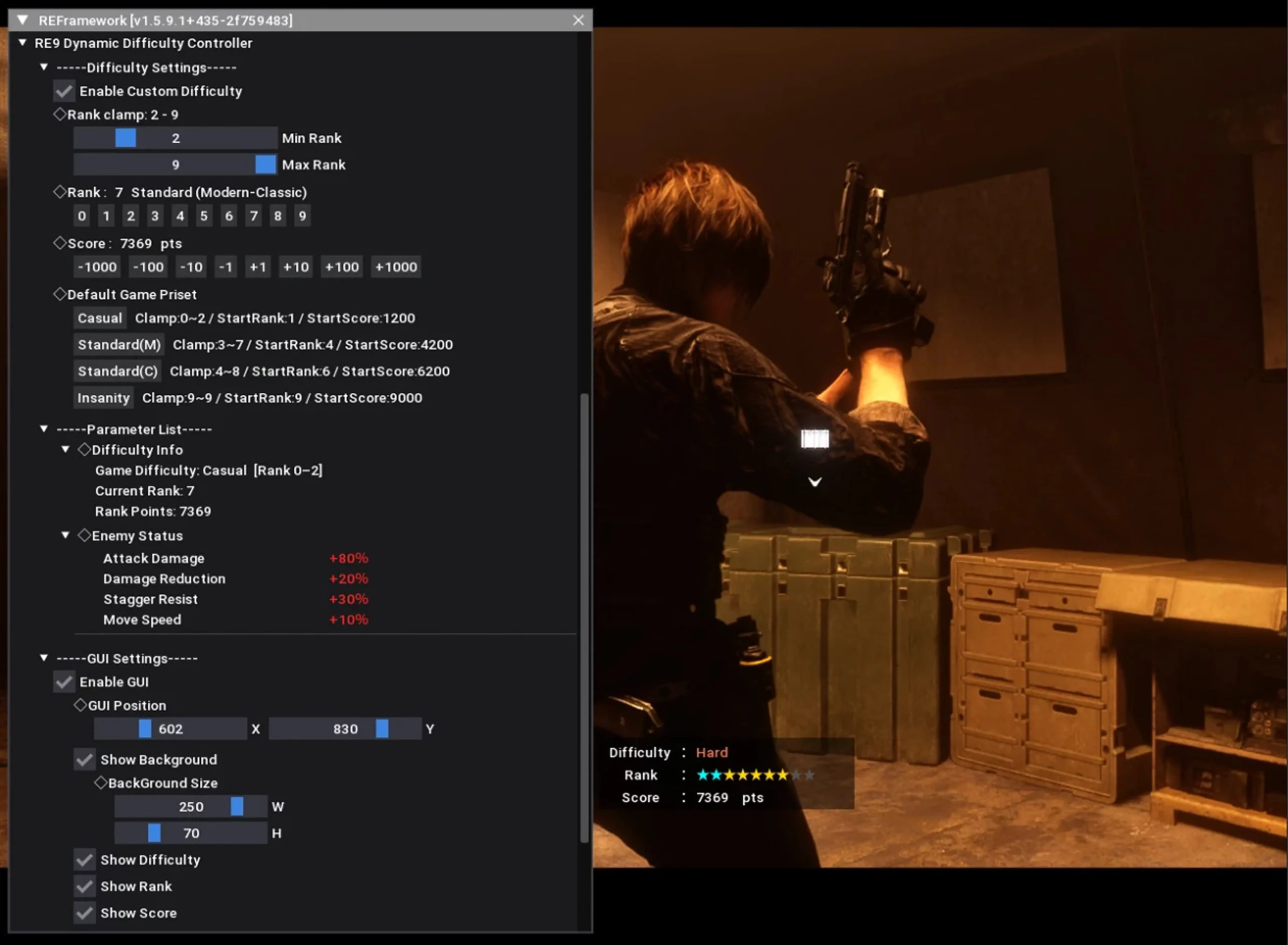Close the REFramework window
The height and width of the screenshot is (945, 1288).
[578, 20]
